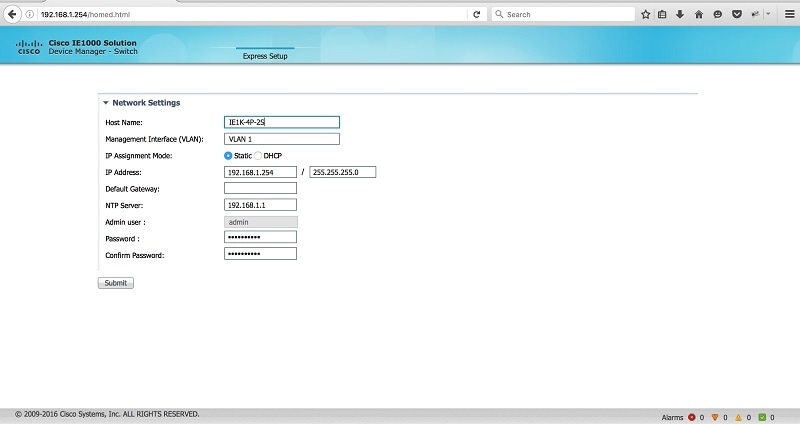Screen dimensions: 800x424
Task: Open the downloads arrow icon
Action: click(x=680, y=14)
